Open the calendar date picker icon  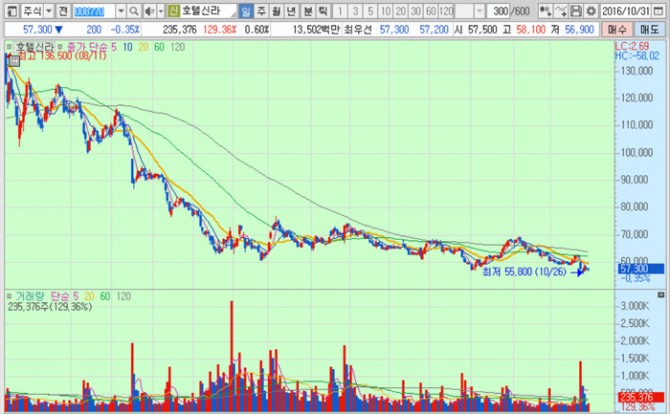[658, 11]
